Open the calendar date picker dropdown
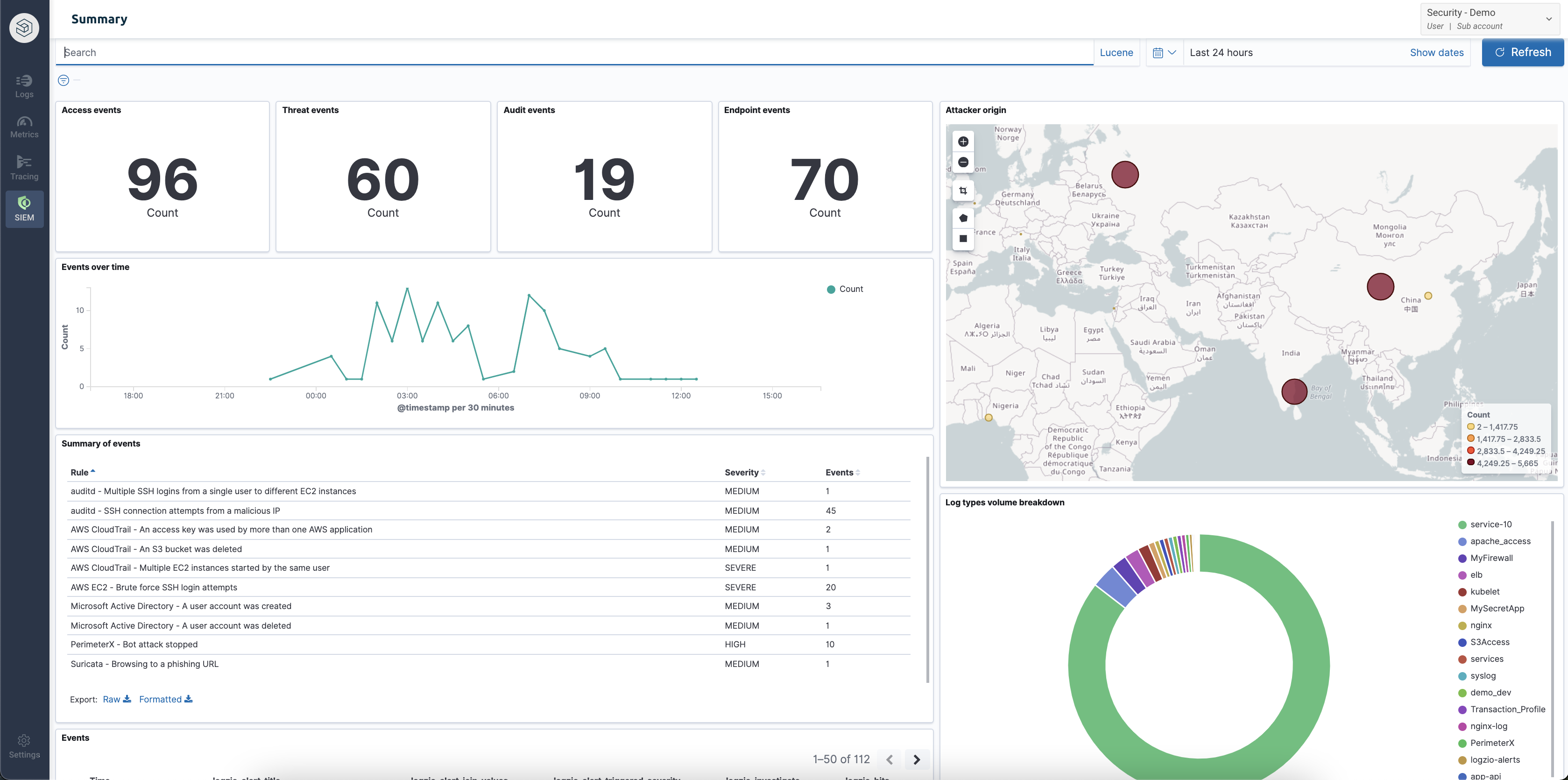 [1163, 52]
